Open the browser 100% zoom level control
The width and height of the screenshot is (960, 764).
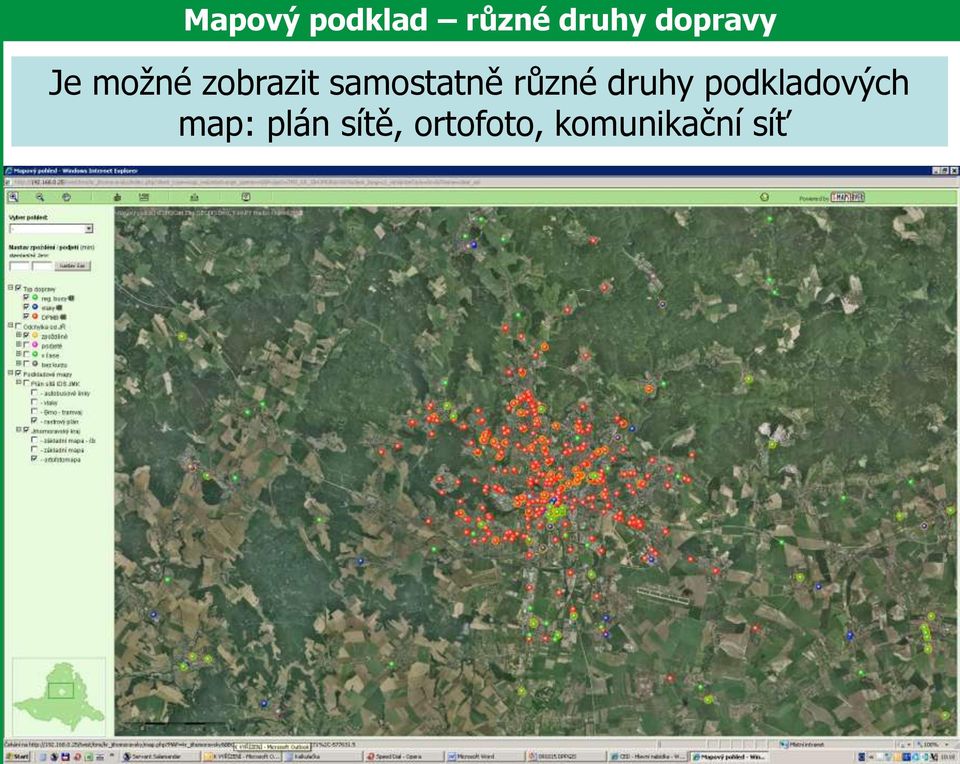(931, 744)
